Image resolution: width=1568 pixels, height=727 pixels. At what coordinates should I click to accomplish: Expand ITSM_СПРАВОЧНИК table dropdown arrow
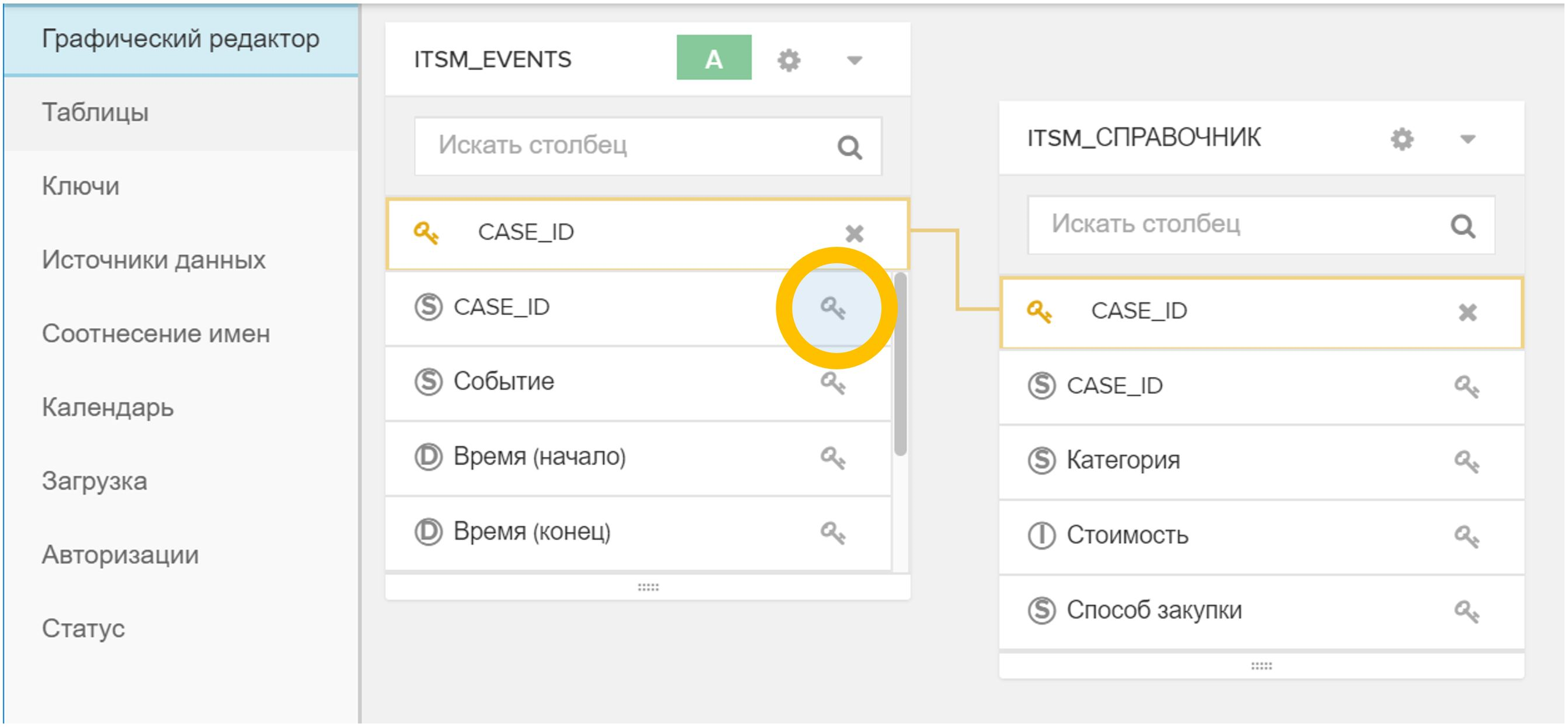[x=1467, y=139]
